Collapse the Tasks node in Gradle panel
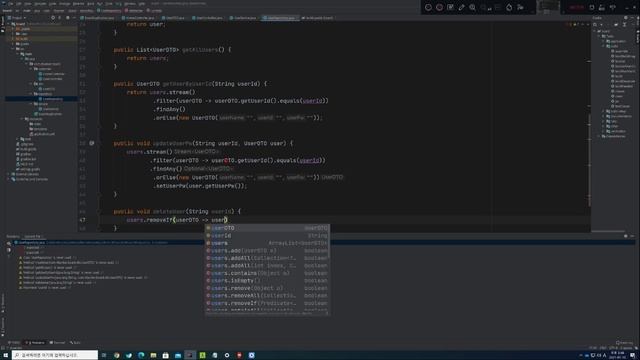 point(600,36)
